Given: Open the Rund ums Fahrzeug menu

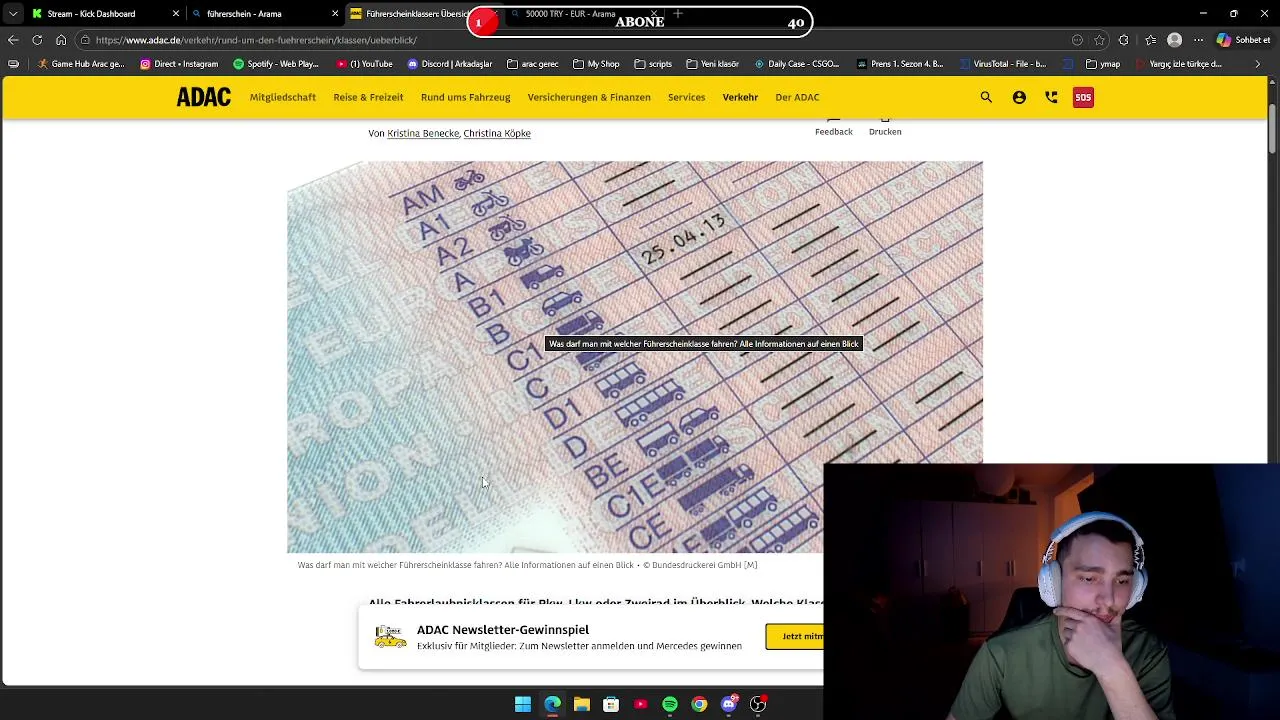Looking at the screenshot, I should coord(465,97).
